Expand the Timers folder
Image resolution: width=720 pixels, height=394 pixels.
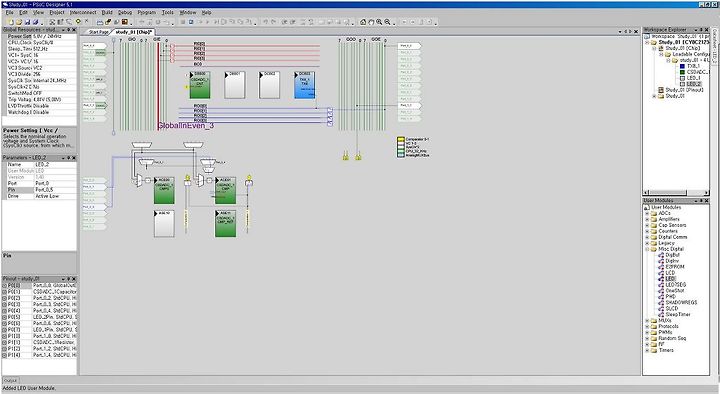click(x=647, y=350)
